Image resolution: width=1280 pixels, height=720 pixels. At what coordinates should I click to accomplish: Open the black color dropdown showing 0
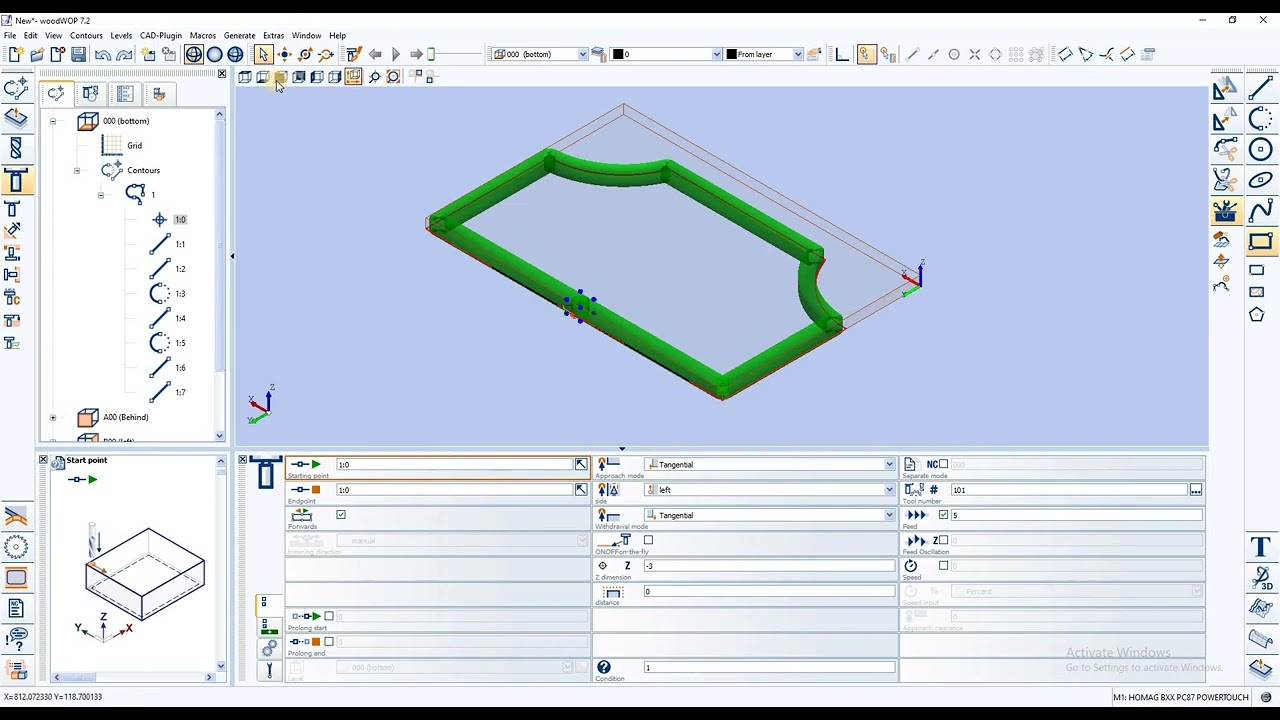(716, 54)
